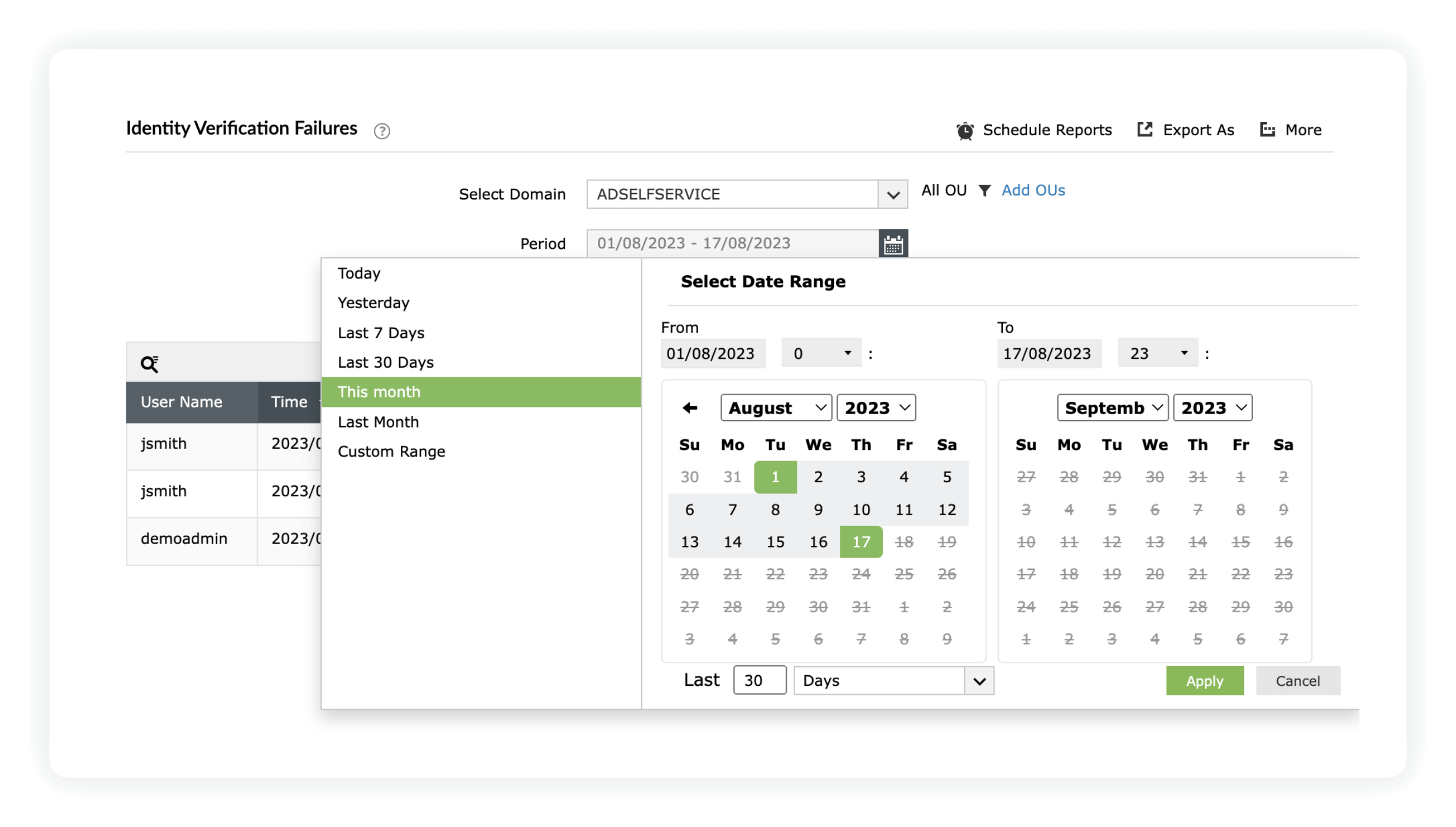Click the More options icon

(x=1268, y=129)
